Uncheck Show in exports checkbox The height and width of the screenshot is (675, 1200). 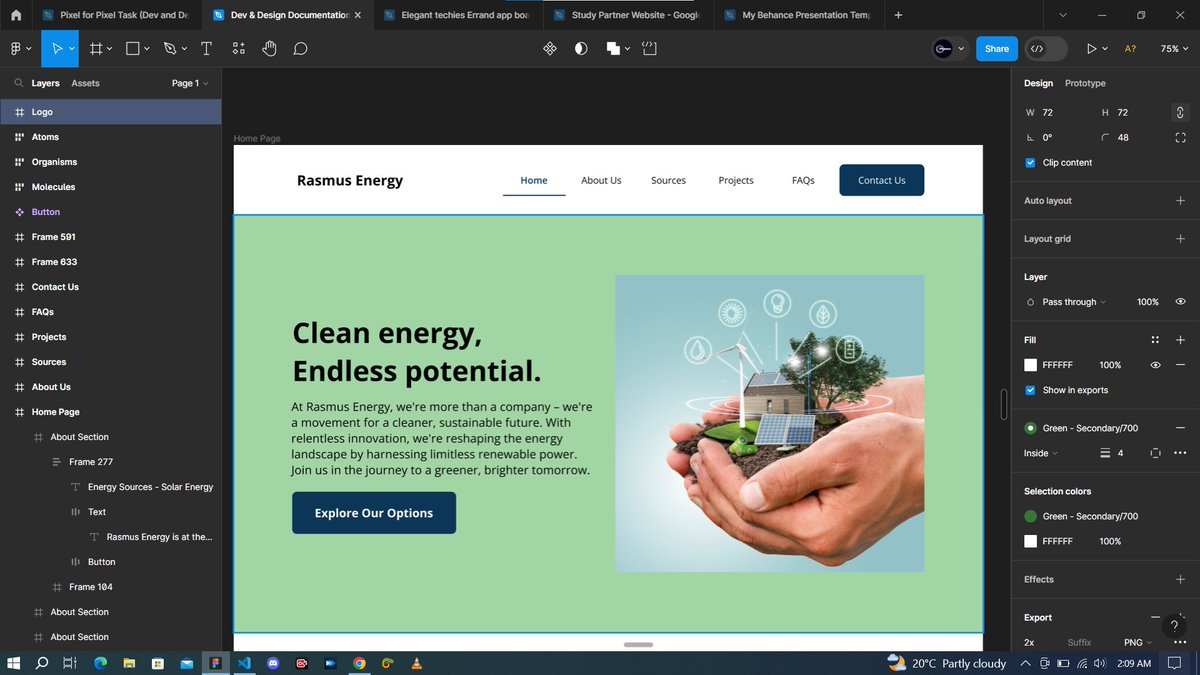(x=1031, y=390)
